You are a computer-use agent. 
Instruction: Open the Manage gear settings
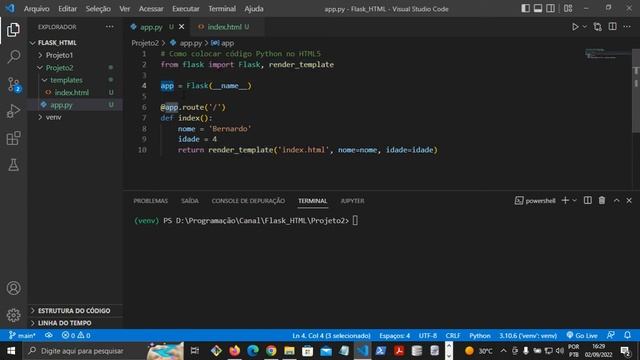[13, 315]
